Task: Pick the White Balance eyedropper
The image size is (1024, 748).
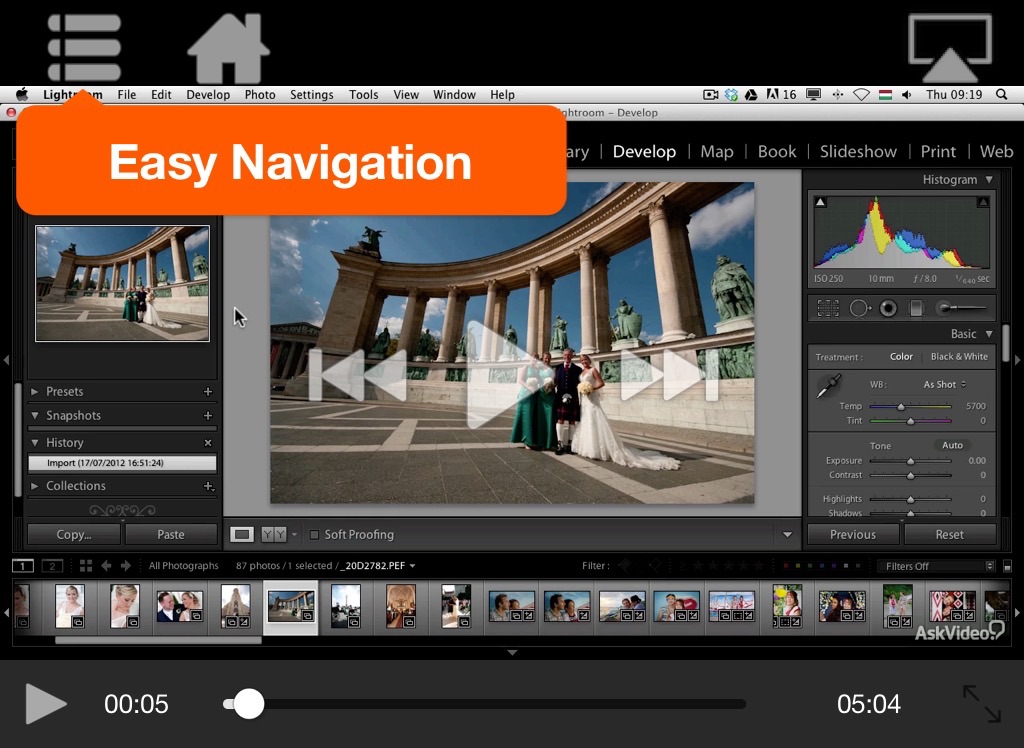Action: coord(829,385)
